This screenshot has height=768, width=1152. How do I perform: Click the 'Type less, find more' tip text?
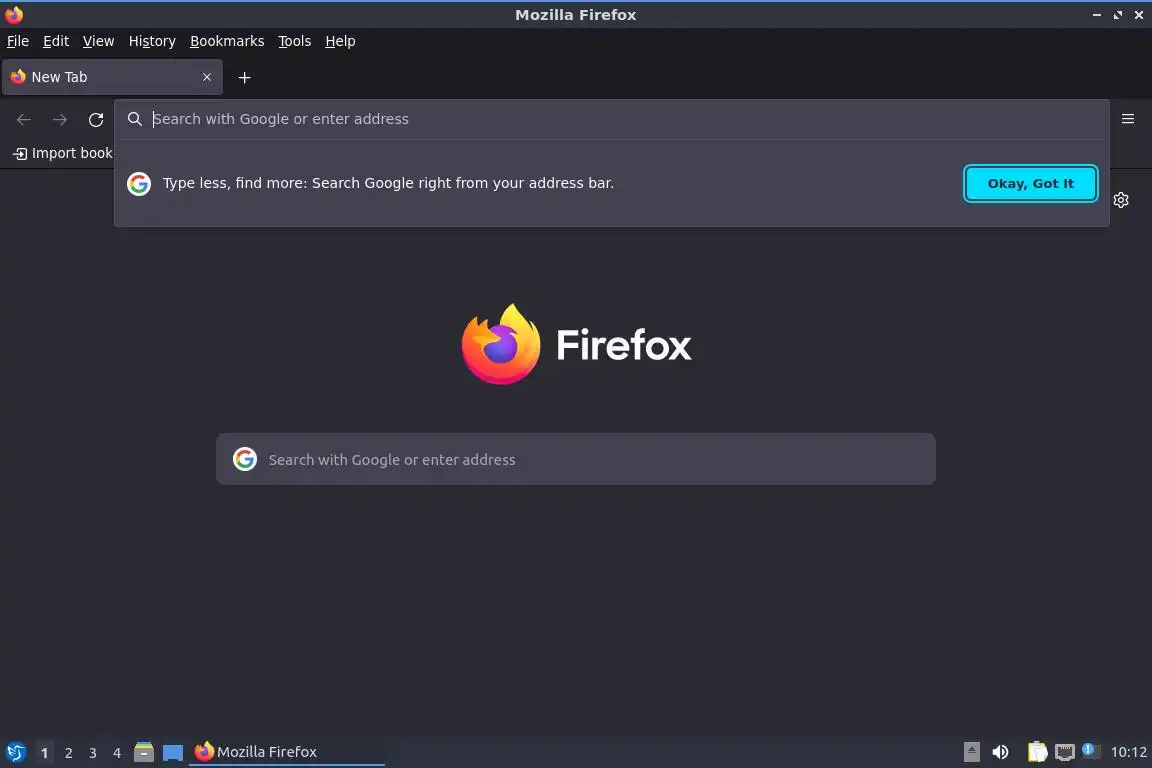tap(388, 183)
